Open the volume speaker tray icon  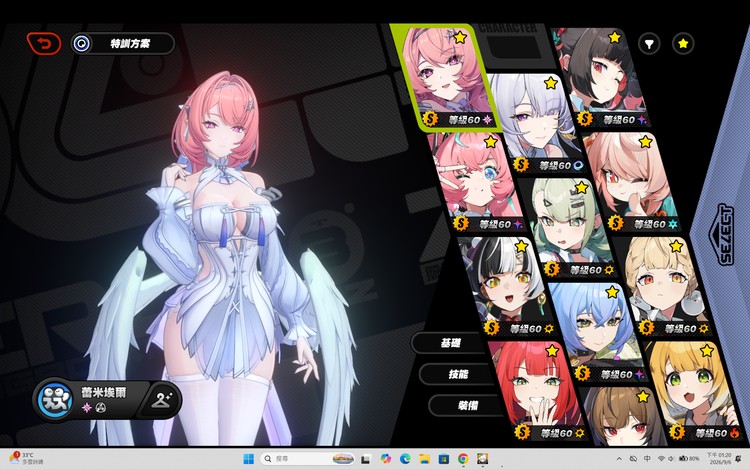pos(671,458)
